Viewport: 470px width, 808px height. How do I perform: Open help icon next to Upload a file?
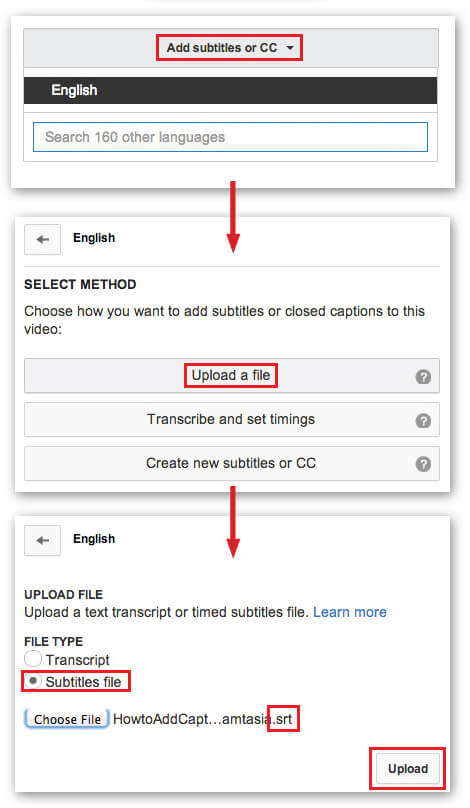423,377
